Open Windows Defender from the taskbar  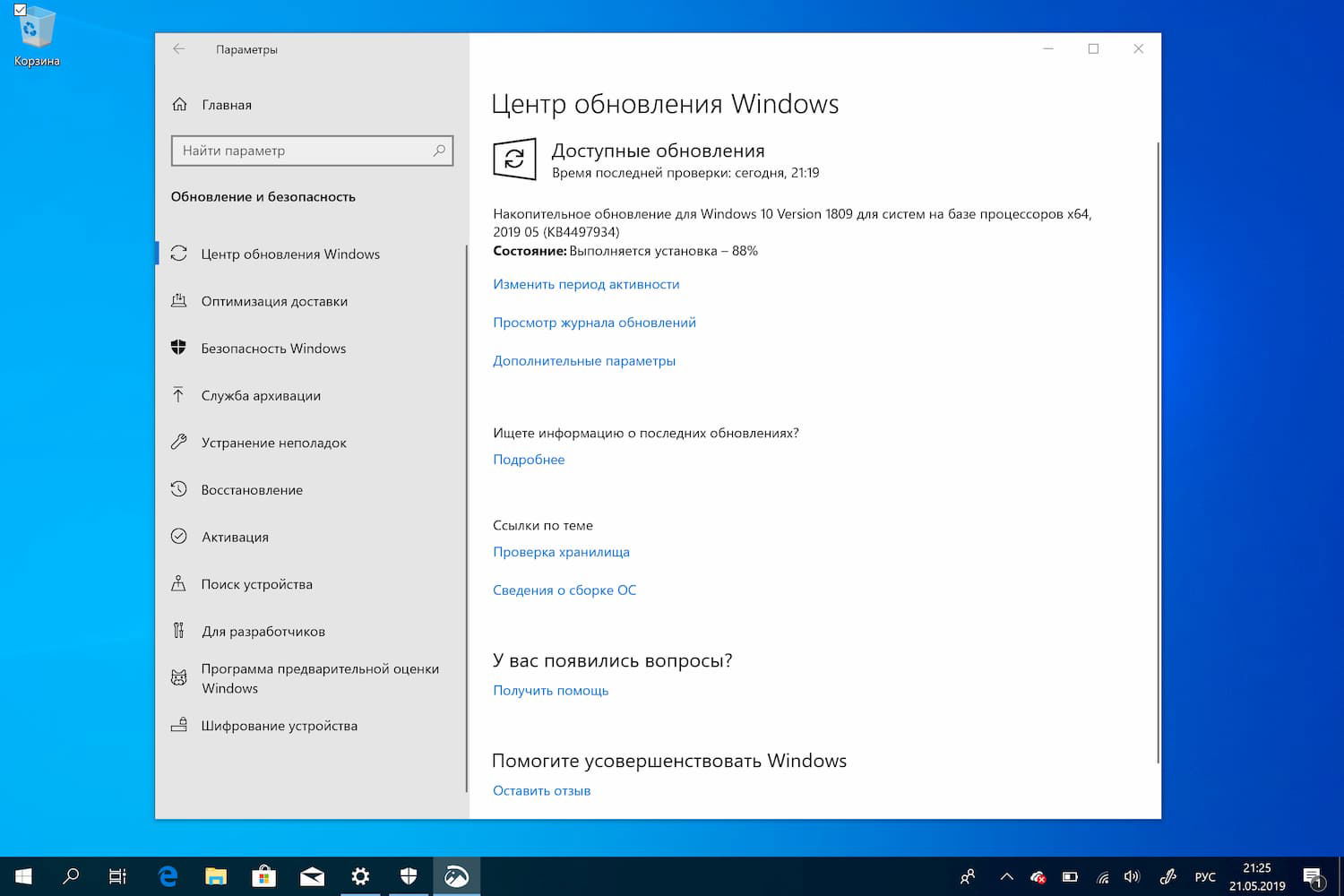click(409, 875)
